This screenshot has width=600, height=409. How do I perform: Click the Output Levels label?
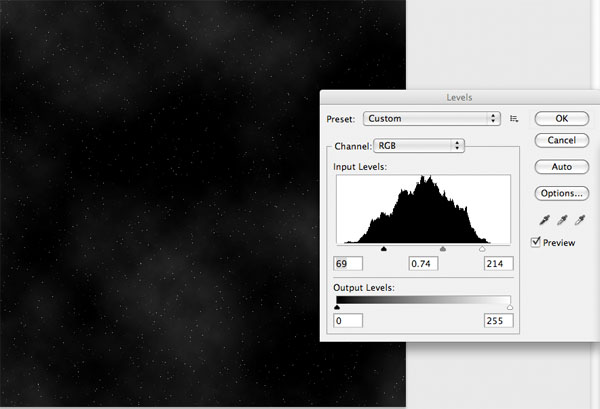tap(364, 288)
